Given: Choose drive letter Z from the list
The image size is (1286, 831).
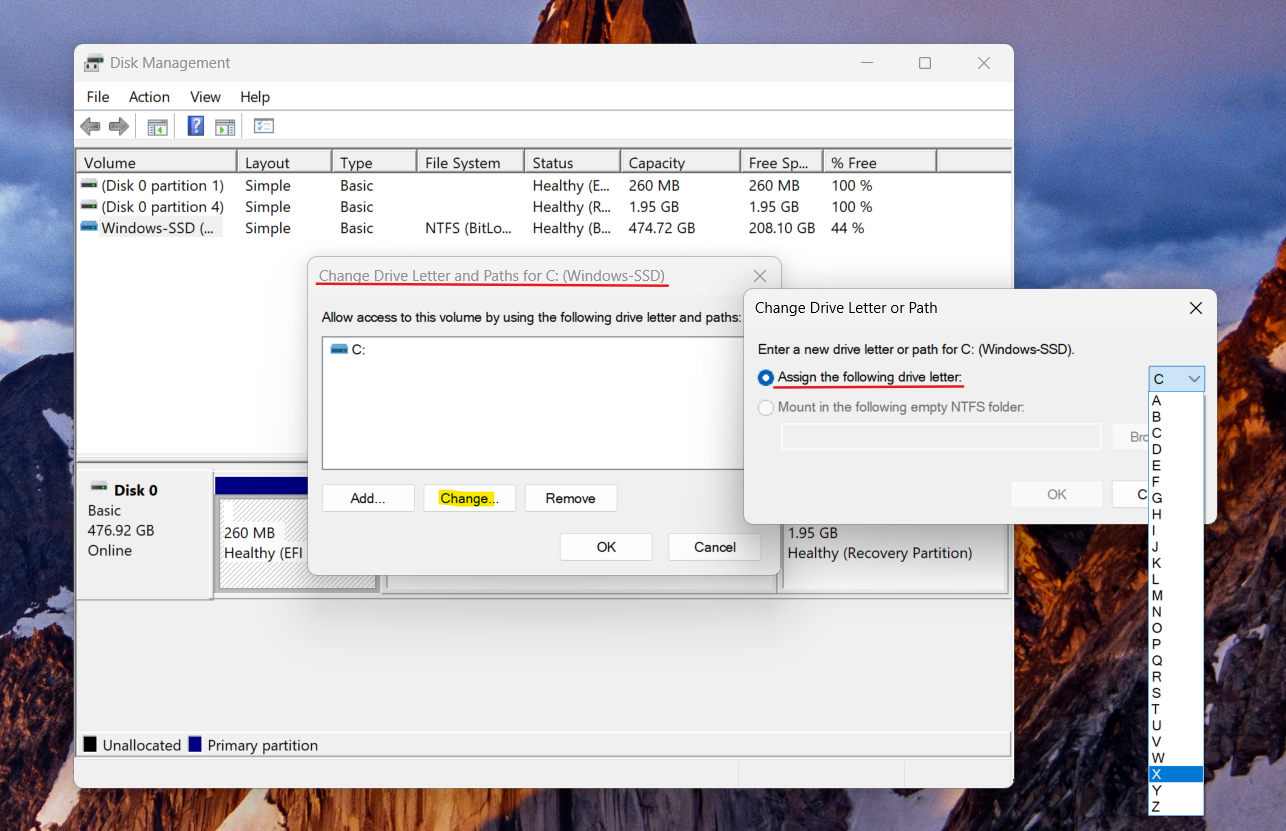Looking at the screenshot, I should coord(1176,806).
